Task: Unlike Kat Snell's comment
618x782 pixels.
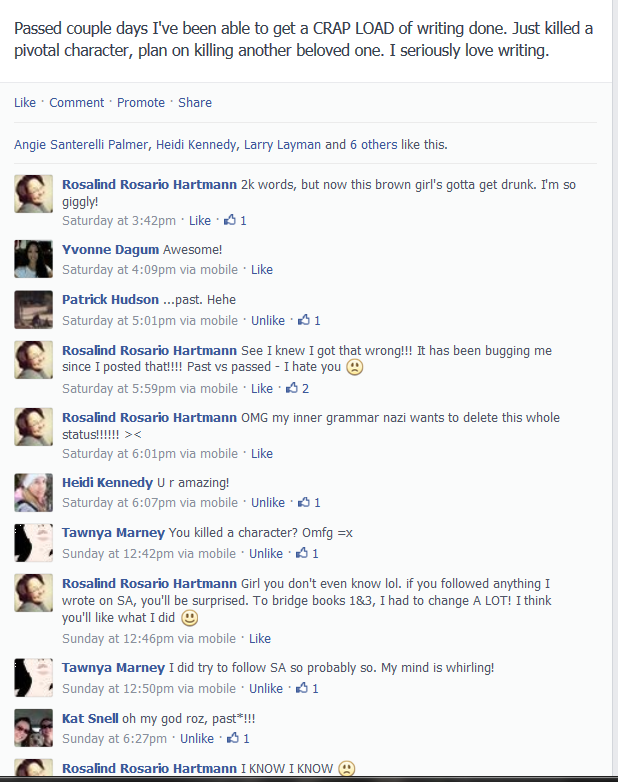Action: tap(197, 738)
